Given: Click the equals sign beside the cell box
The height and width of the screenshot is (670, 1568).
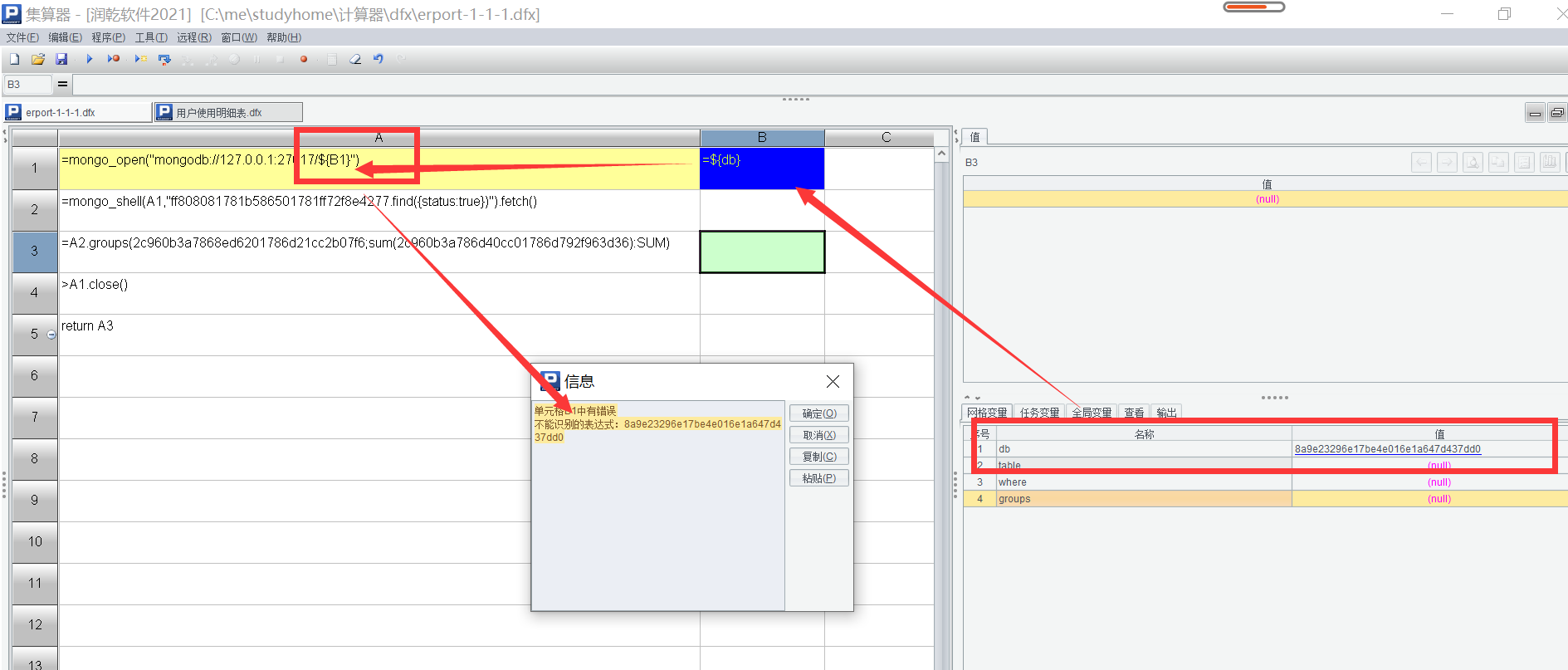Looking at the screenshot, I should (x=62, y=84).
